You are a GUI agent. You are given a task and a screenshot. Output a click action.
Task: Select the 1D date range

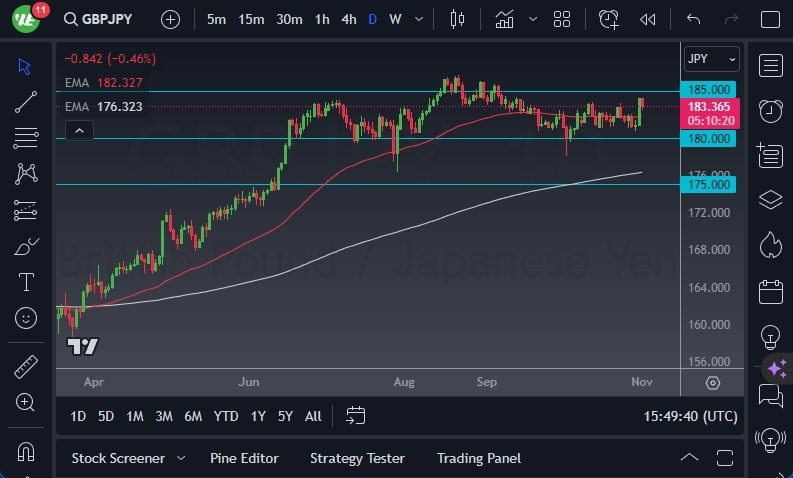(78, 416)
